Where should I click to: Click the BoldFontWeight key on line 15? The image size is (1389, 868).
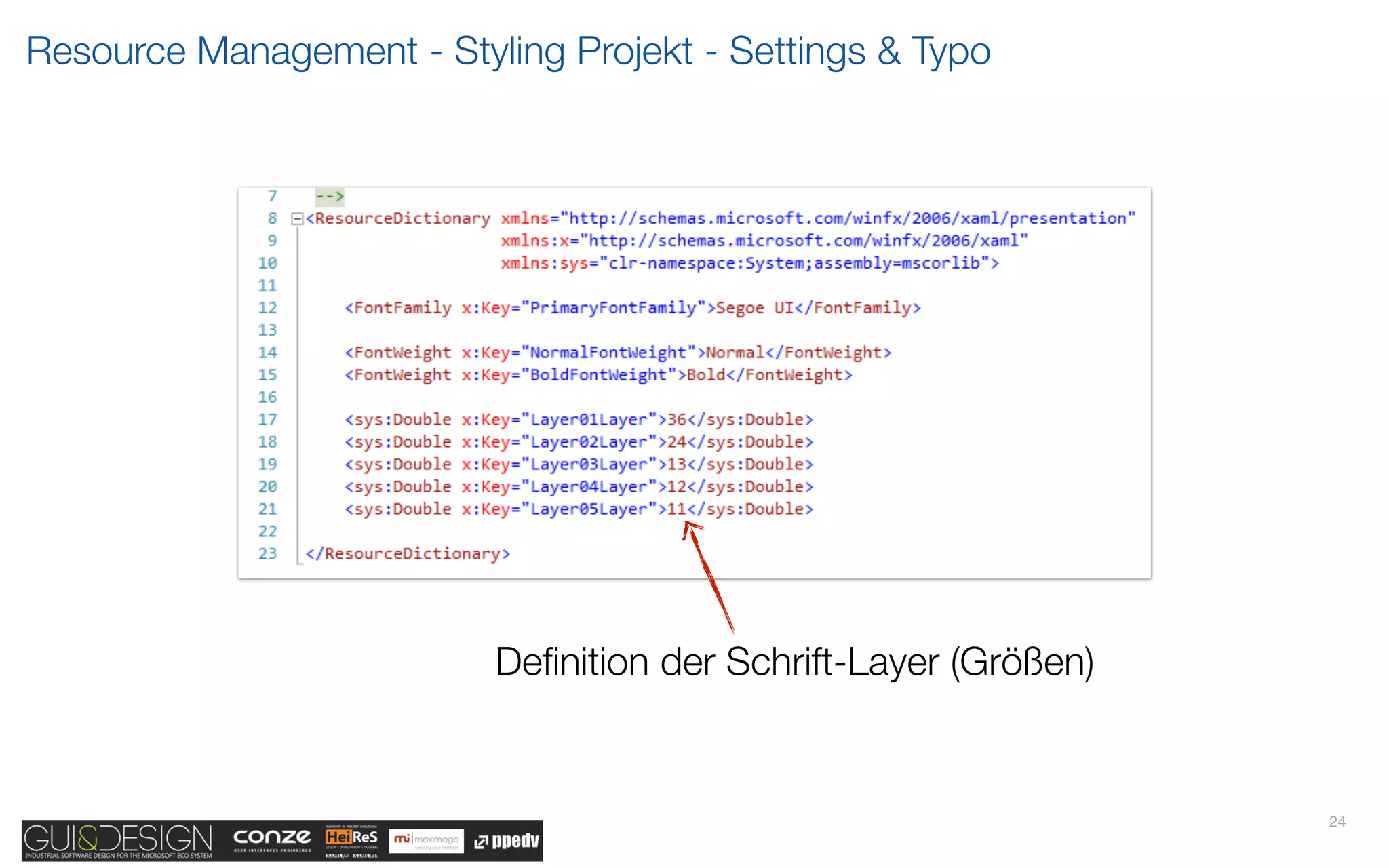[x=599, y=375]
